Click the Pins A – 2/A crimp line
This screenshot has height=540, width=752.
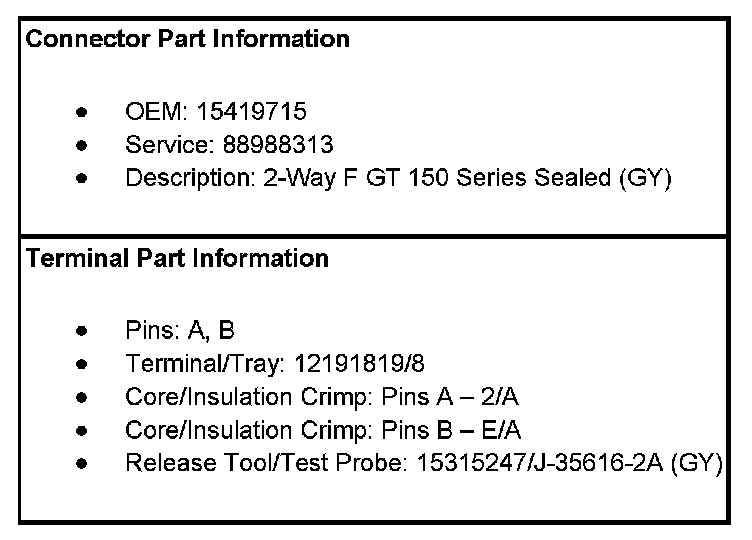coord(322,397)
